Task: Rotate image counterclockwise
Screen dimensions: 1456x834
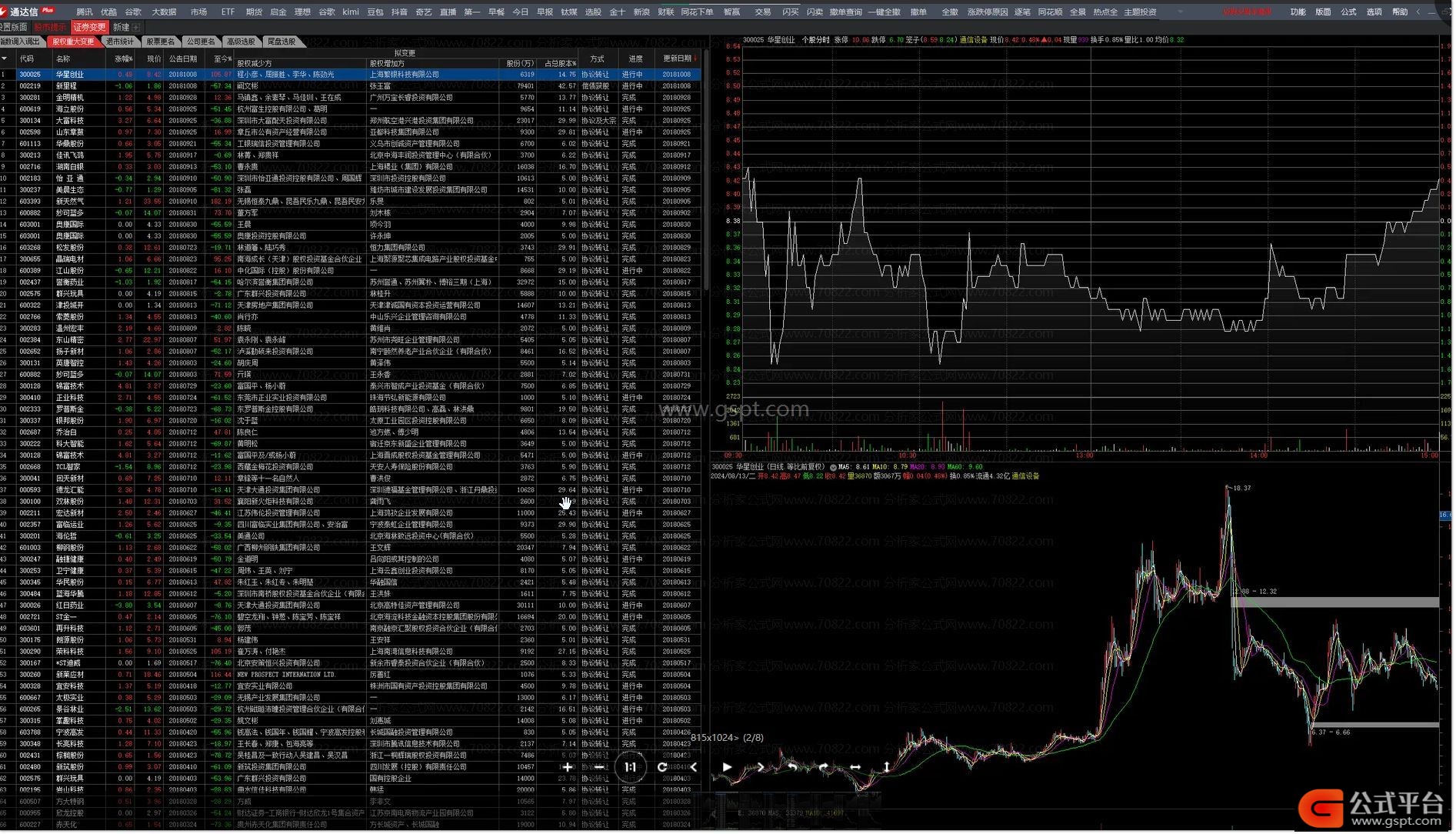Action: [x=791, y=767]
